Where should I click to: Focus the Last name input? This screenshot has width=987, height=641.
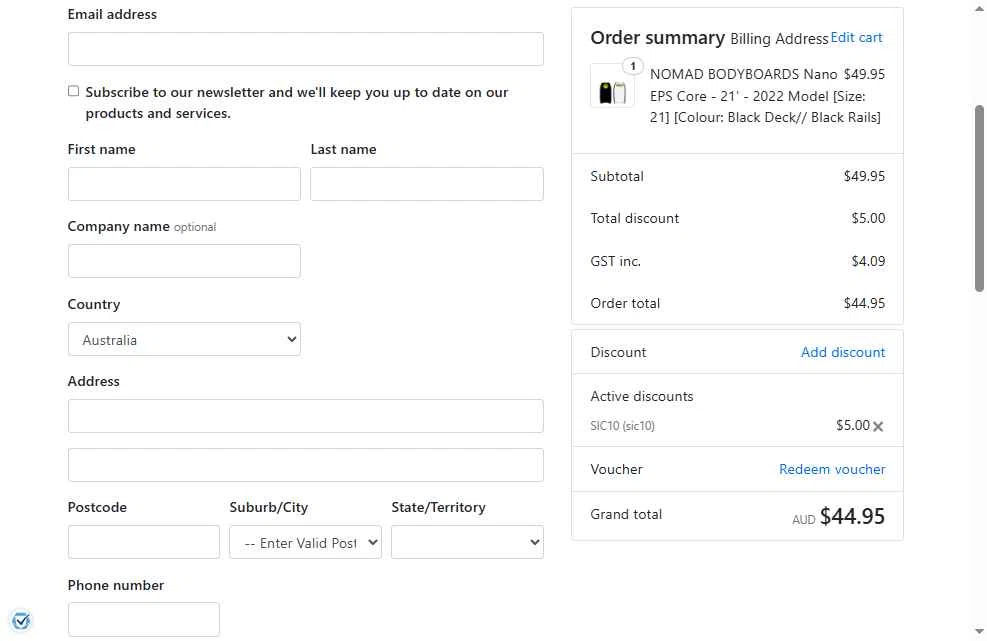[427, 184]
